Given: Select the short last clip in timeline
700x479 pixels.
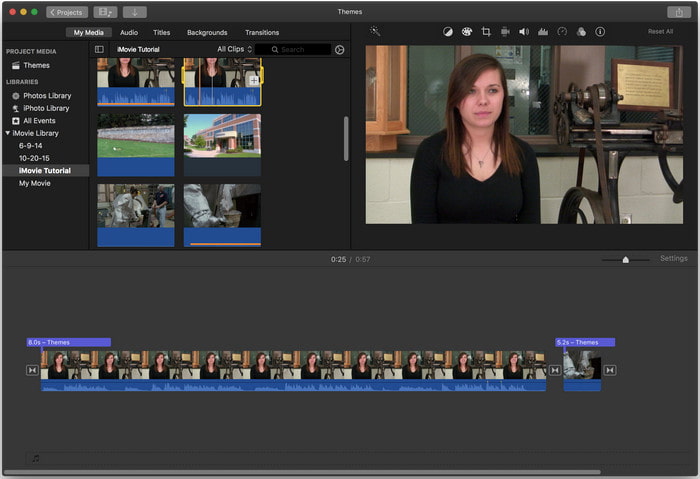Looking at the screenshot, I should pyautogui.click(x=582, y=371).
